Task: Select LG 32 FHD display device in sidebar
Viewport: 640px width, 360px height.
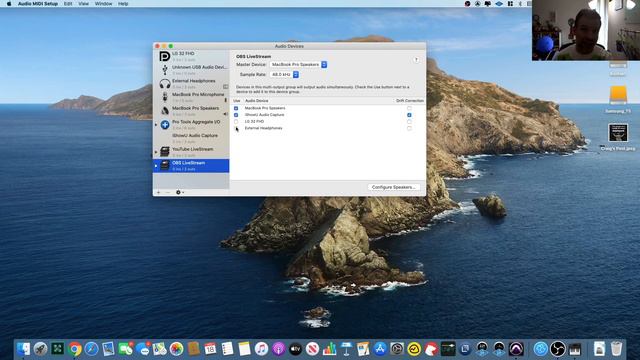Action: tap(191, 56)
